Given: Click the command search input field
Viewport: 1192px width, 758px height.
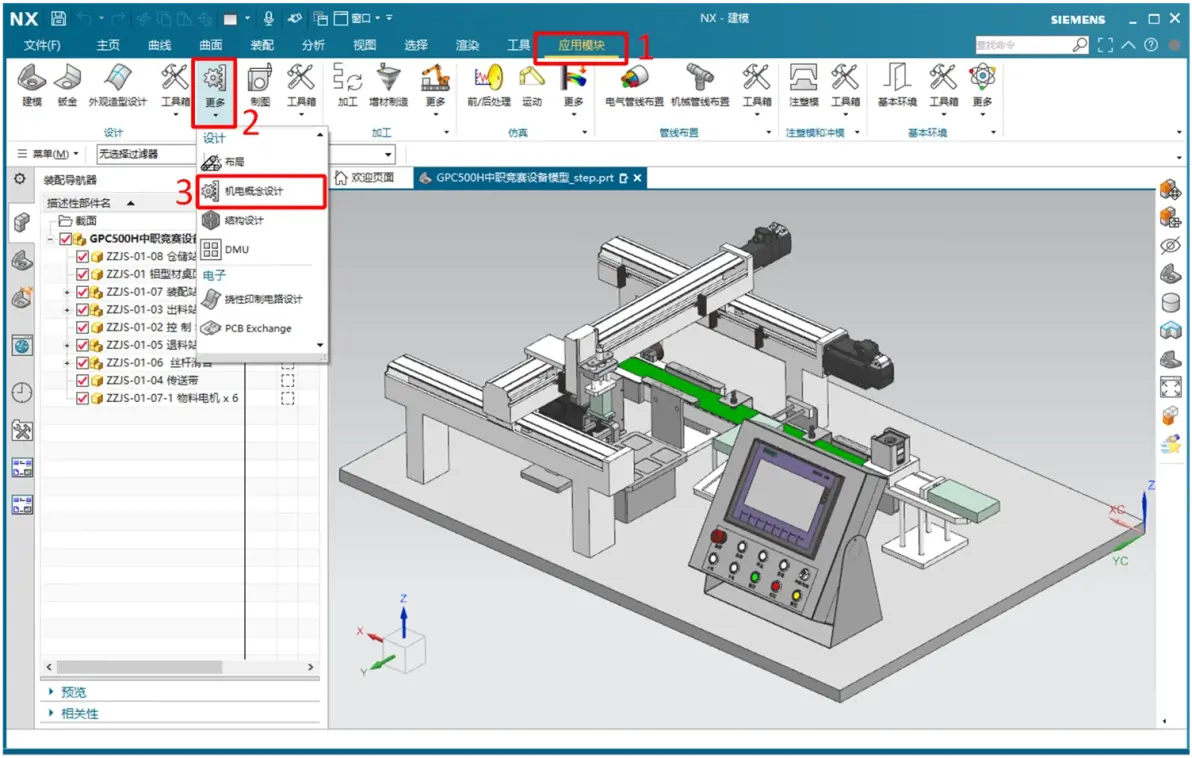Looking at the screenshot, I should coord(1023,45).
